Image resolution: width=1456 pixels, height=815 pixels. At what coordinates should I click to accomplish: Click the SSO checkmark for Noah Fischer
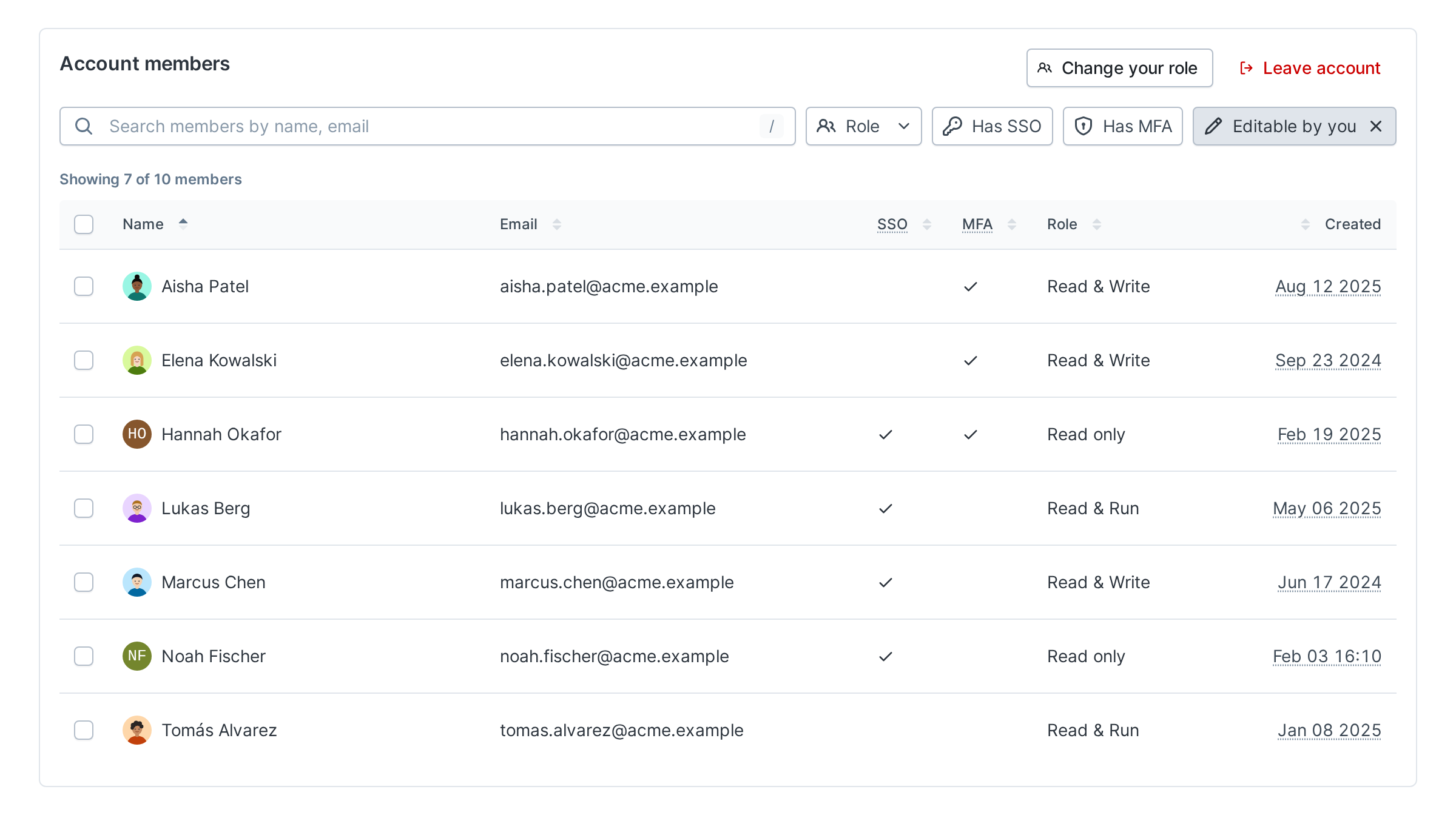click(x=886, y=656)
